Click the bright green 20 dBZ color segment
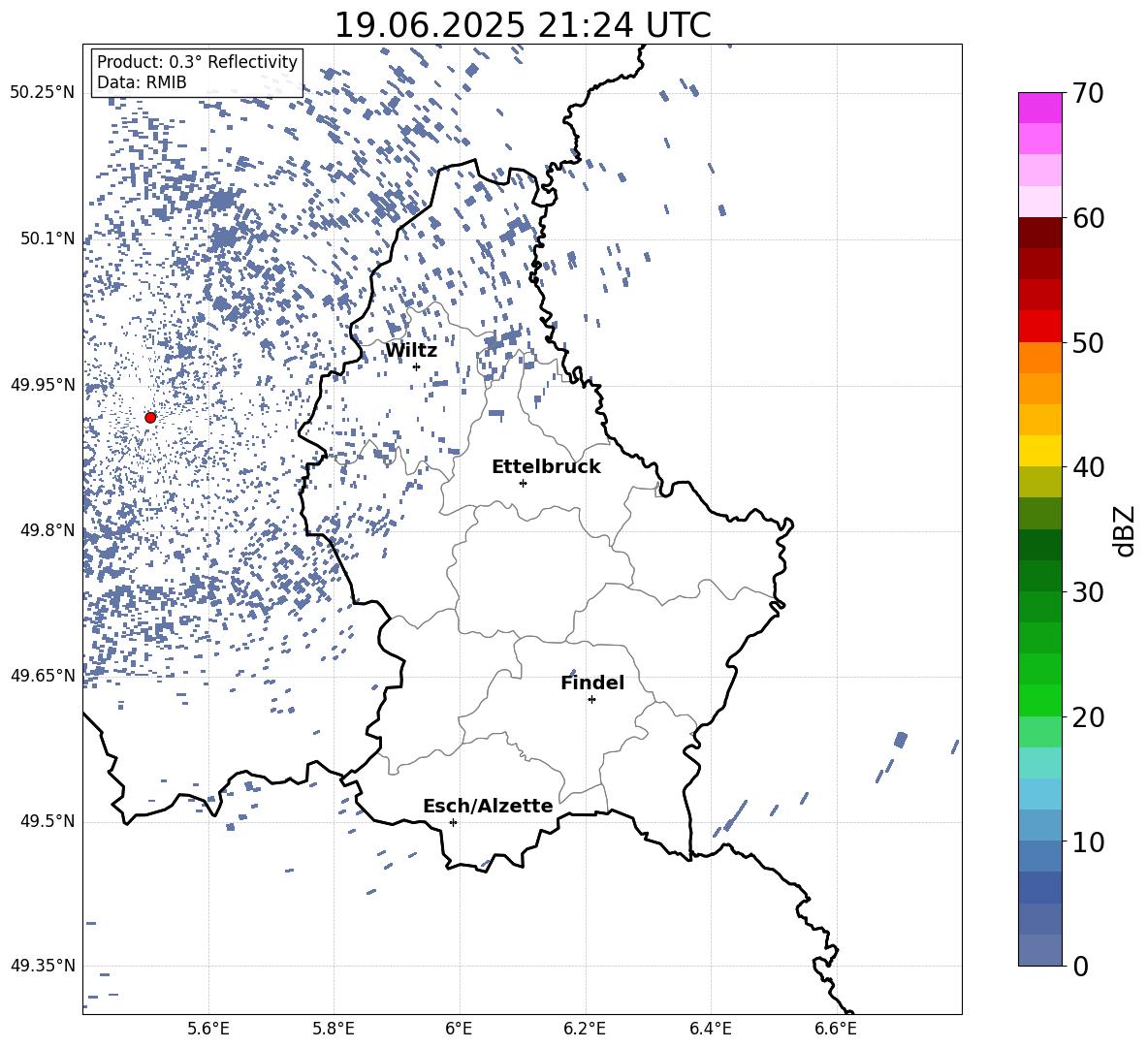The image size is (1148, 1048). click(x=1040, y=700)
